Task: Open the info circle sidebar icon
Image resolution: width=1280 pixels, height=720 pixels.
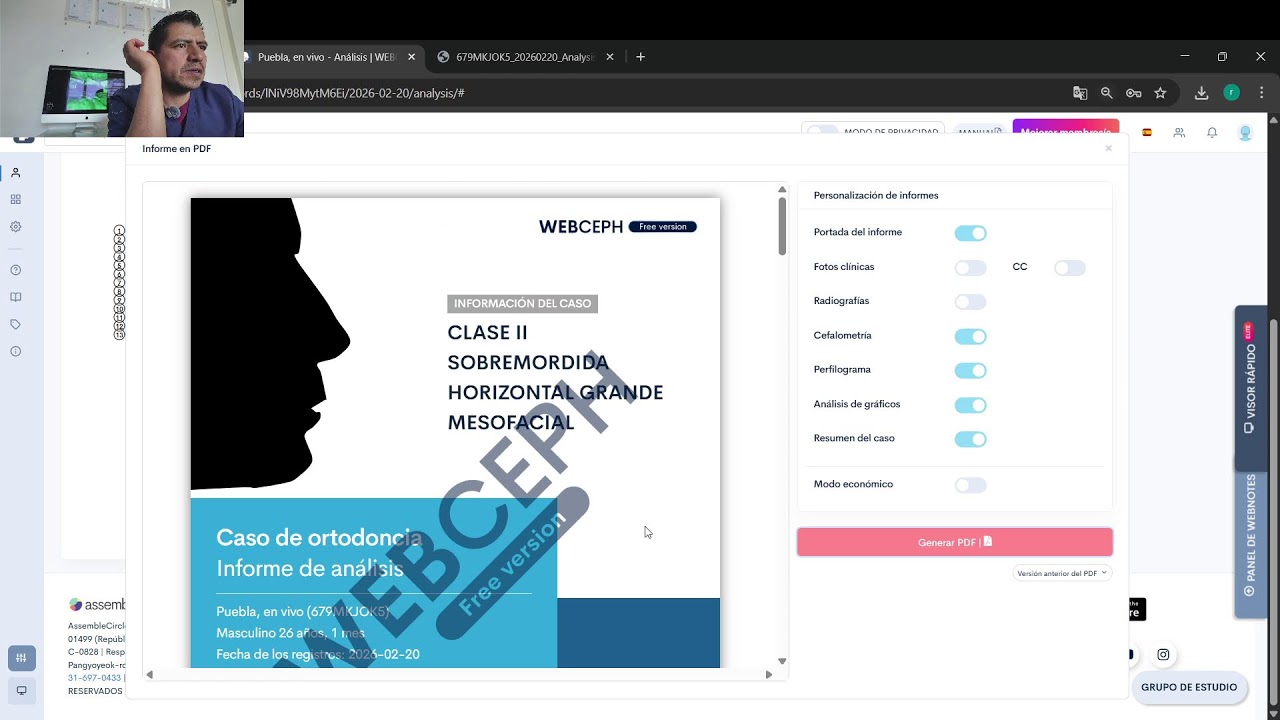Action: 16,351
